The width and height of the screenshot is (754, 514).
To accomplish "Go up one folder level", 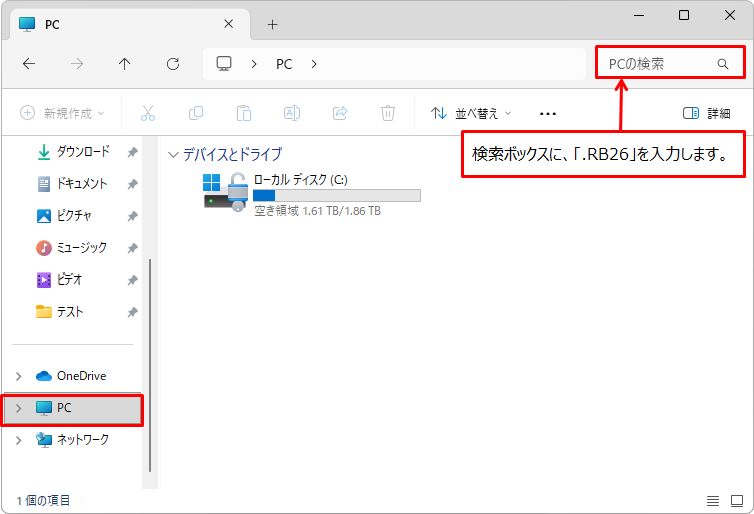I will tap(124, 64).
